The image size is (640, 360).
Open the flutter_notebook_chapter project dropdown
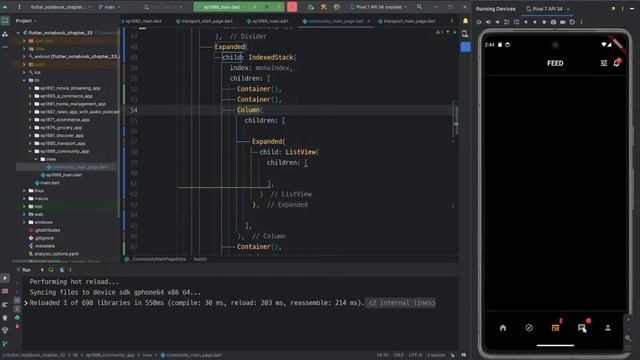tap(60, 7)
